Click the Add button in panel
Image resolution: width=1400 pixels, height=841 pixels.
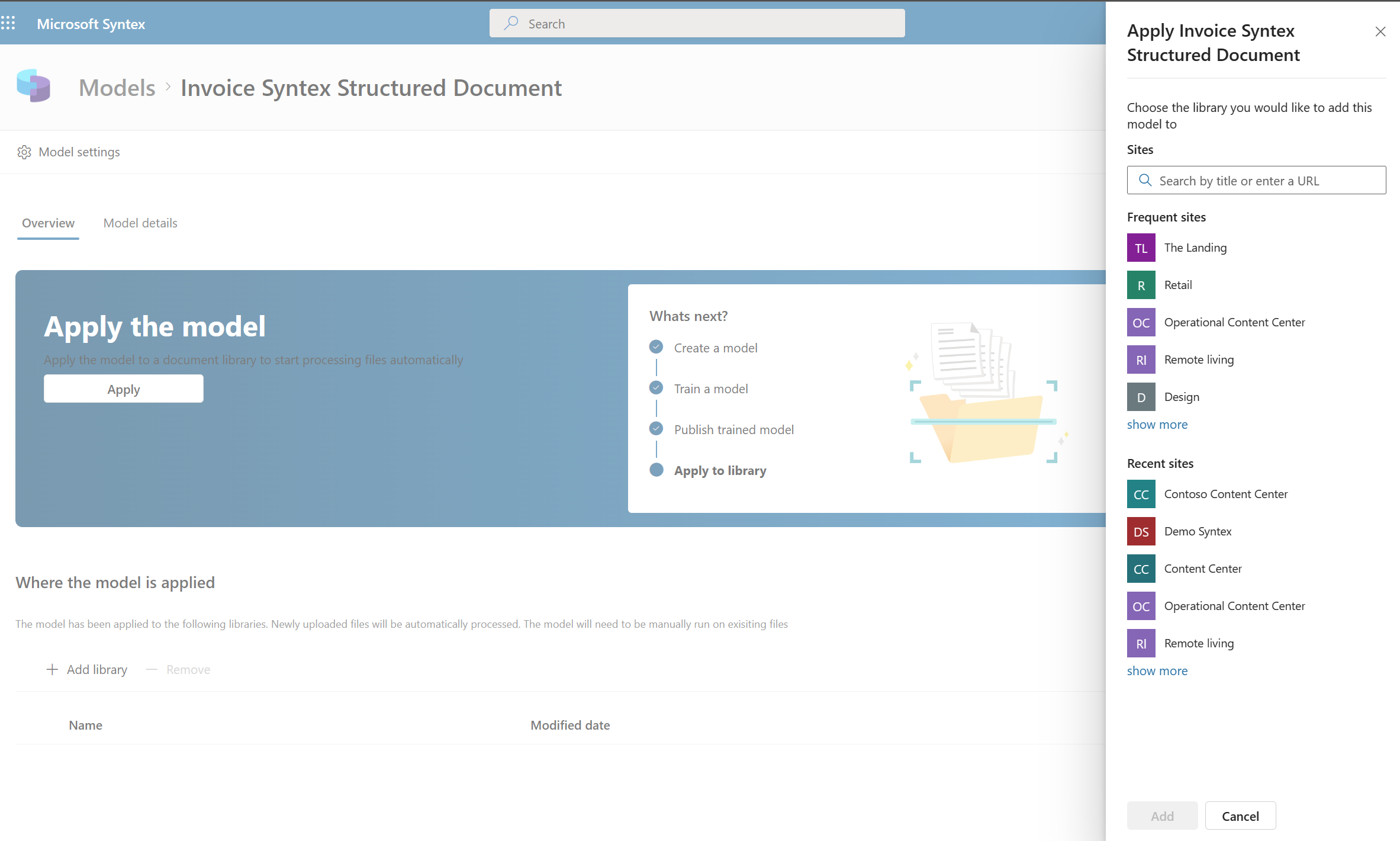click(1162, 816)
